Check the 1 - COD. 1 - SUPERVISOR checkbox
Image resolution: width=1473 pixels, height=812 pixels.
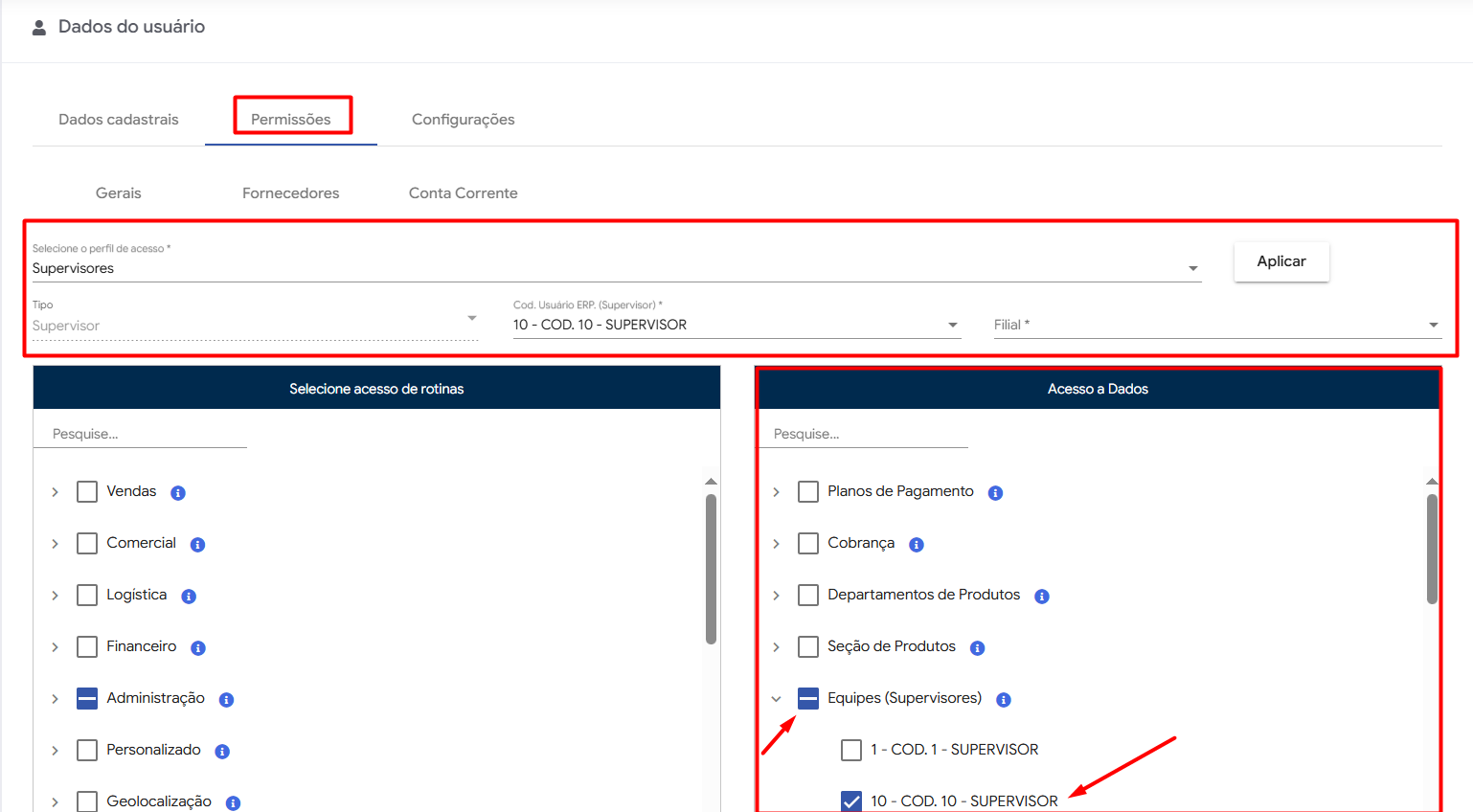(851, 751)
